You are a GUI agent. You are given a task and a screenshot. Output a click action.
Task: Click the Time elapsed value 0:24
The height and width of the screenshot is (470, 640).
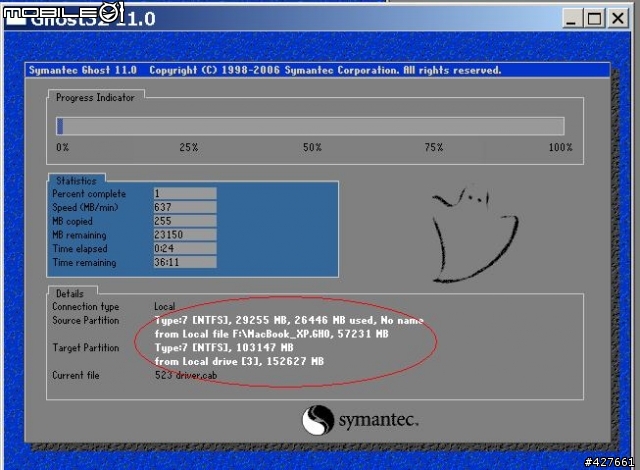[x=185, y=248]
